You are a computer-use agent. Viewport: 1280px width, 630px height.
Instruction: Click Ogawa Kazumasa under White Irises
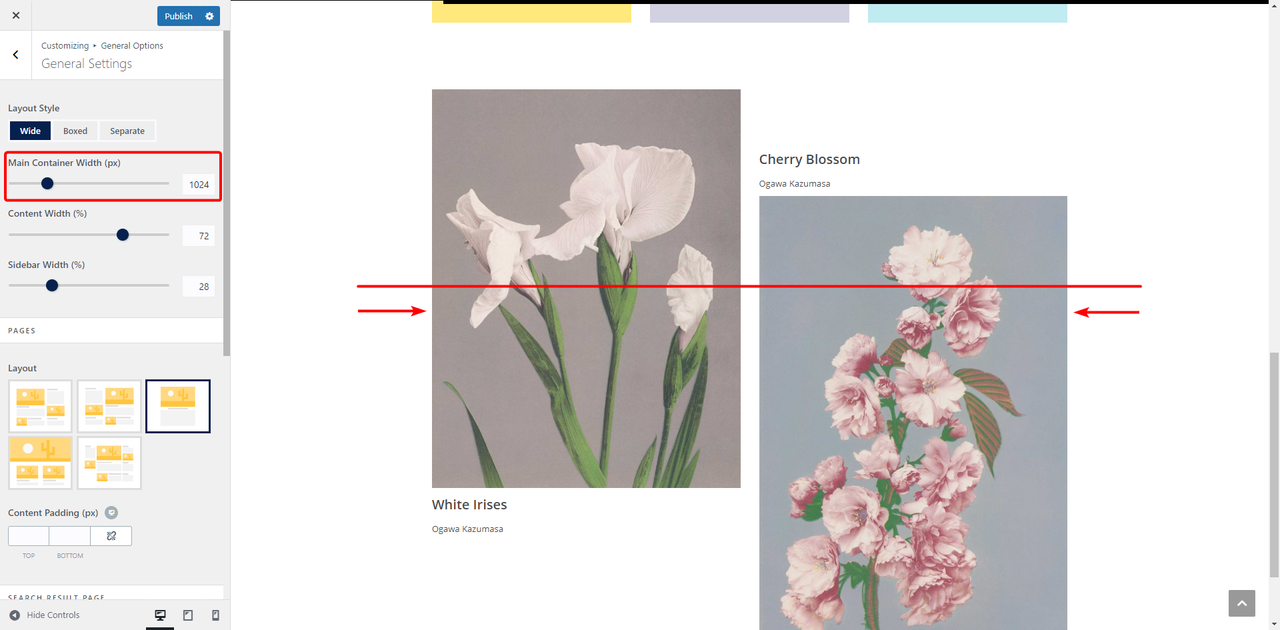[x=467, y=529]
